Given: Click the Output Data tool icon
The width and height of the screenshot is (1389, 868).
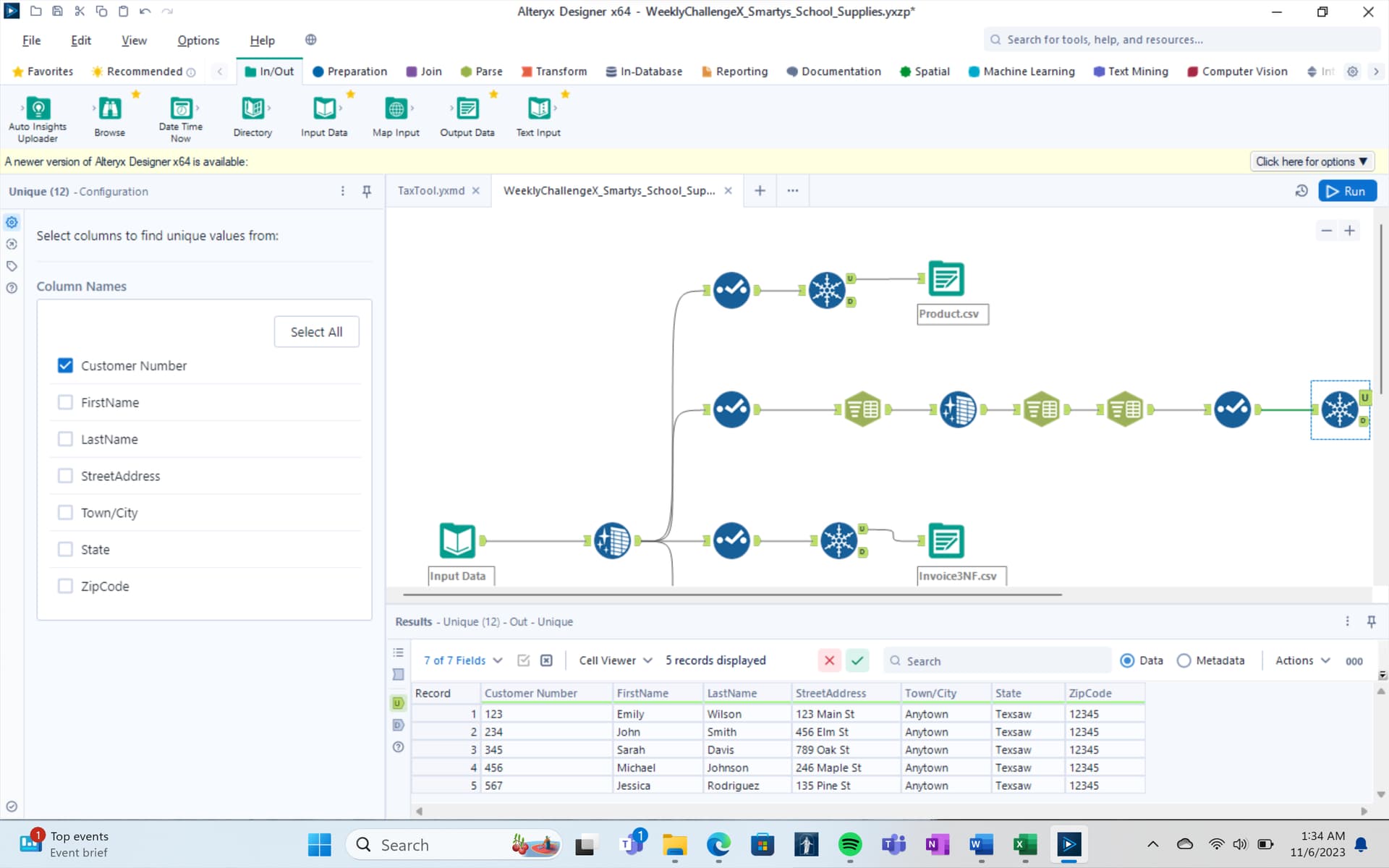Looking at the screenshot, I should tap(467, 109).
